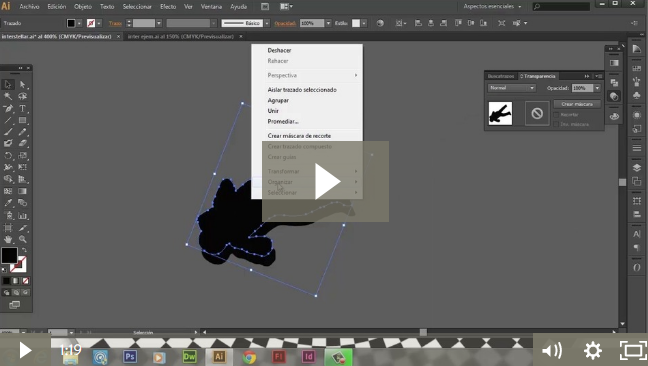Image resolution: width=648 pixels, height=366 pixels.
Task: Open the Efecto menu
Action: click(x=168, y=7)
